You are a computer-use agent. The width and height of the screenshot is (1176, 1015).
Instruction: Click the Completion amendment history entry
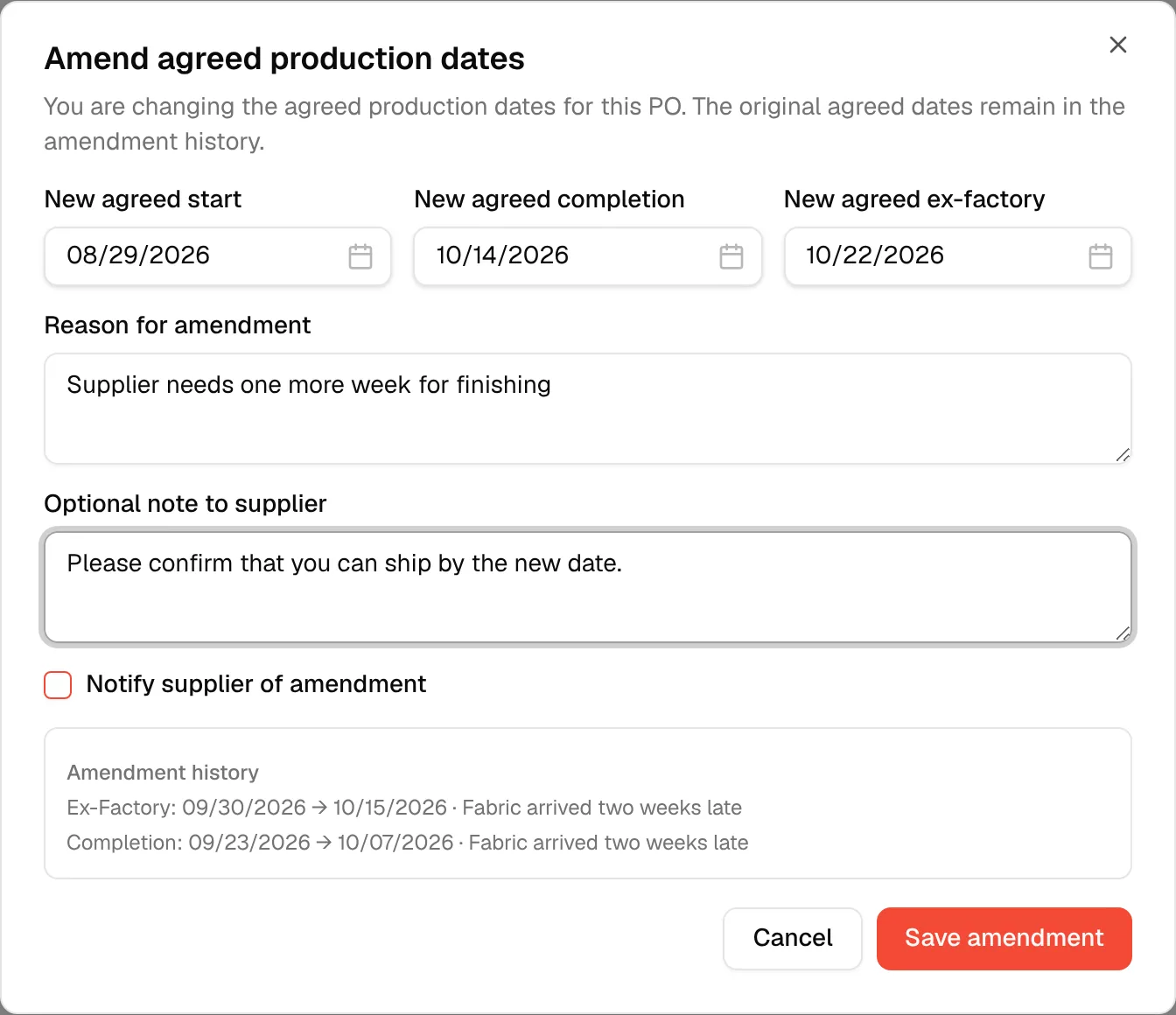coord(408,843)
